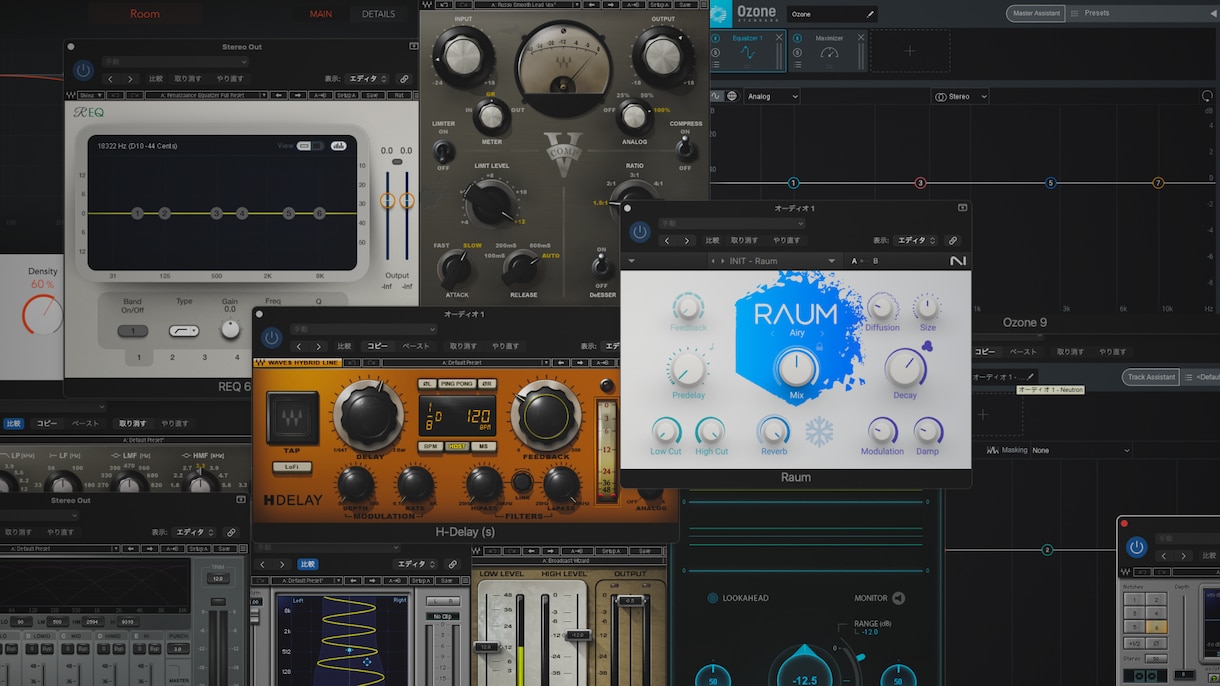1220x686 pixels.
Task: Flip the V-Comp COMPRESS switch
Action: point(685,150)
